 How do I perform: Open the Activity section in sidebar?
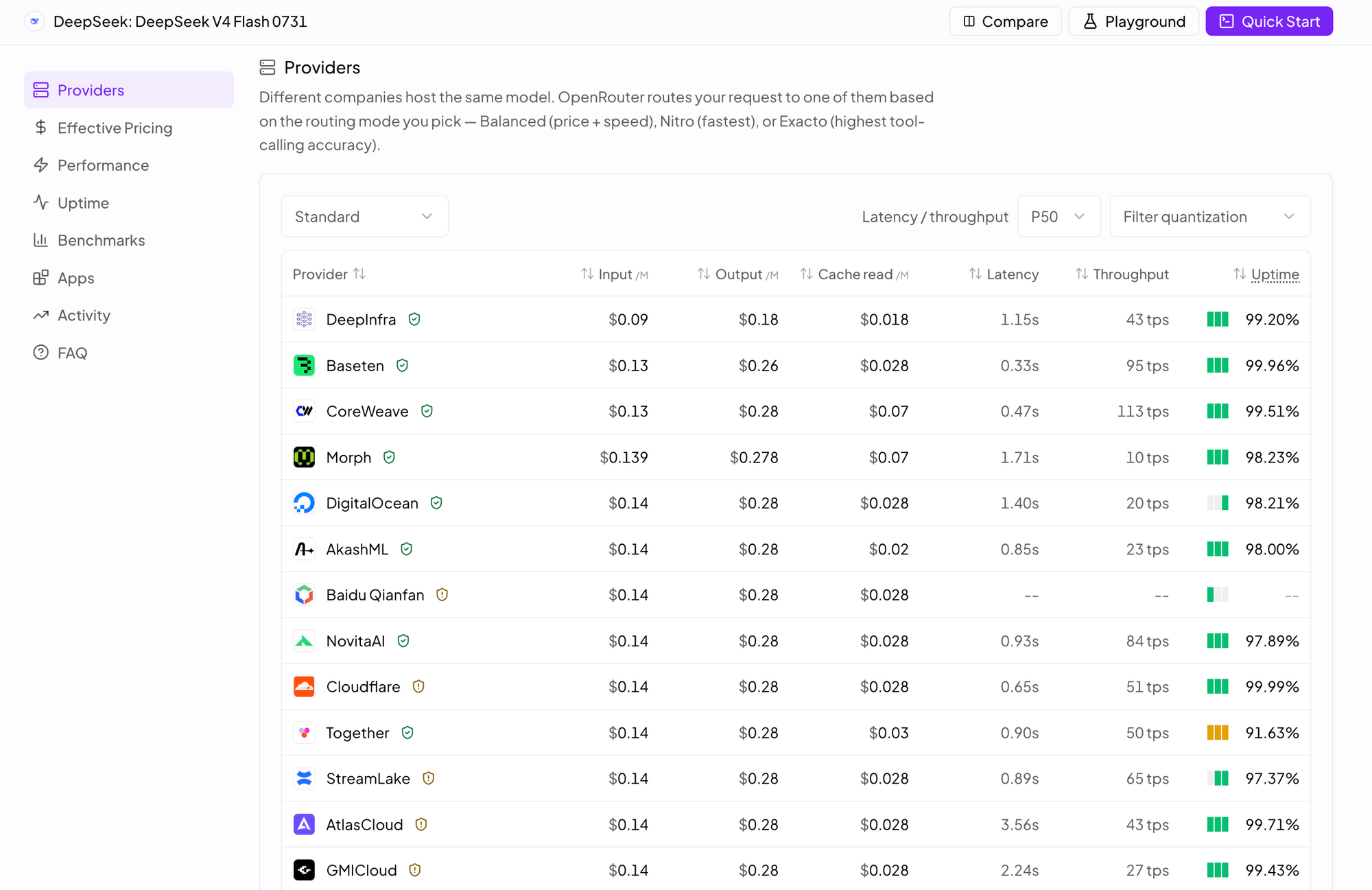tap(129, 316)
